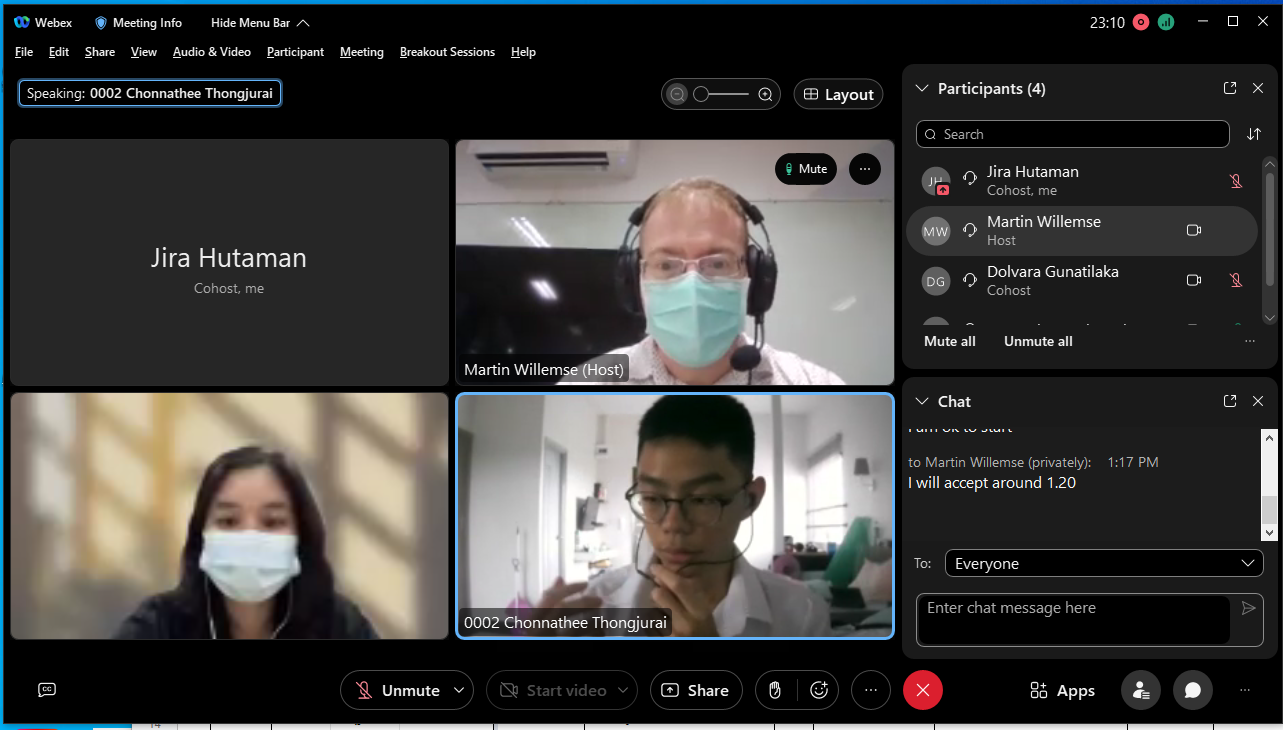Open the Audio & Video menu
The width and height of the screenshot is (1283, 730).
click(211, 52)
